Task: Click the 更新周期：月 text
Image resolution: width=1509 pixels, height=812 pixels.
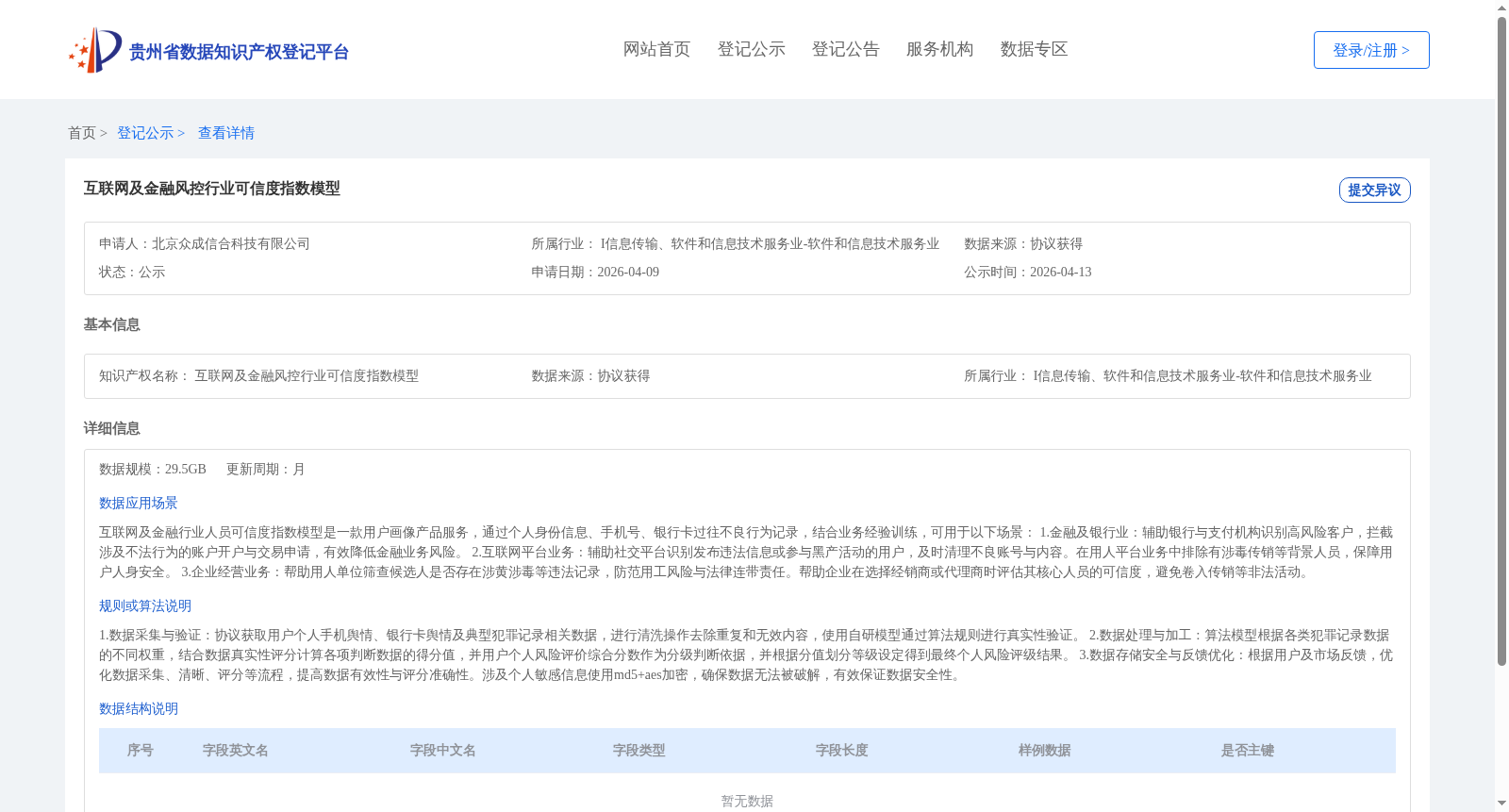Action: point(266,469)
